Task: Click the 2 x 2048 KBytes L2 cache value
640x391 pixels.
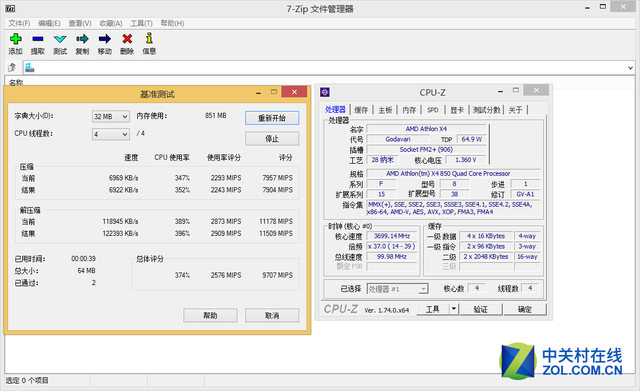Action: click(486, 257)
